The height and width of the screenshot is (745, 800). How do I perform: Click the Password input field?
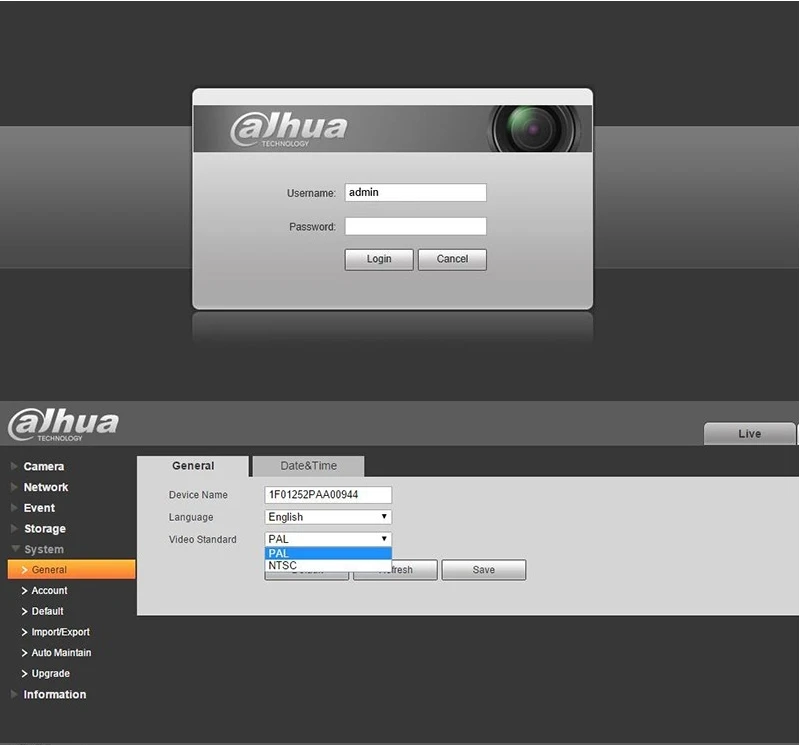[415, 226]
